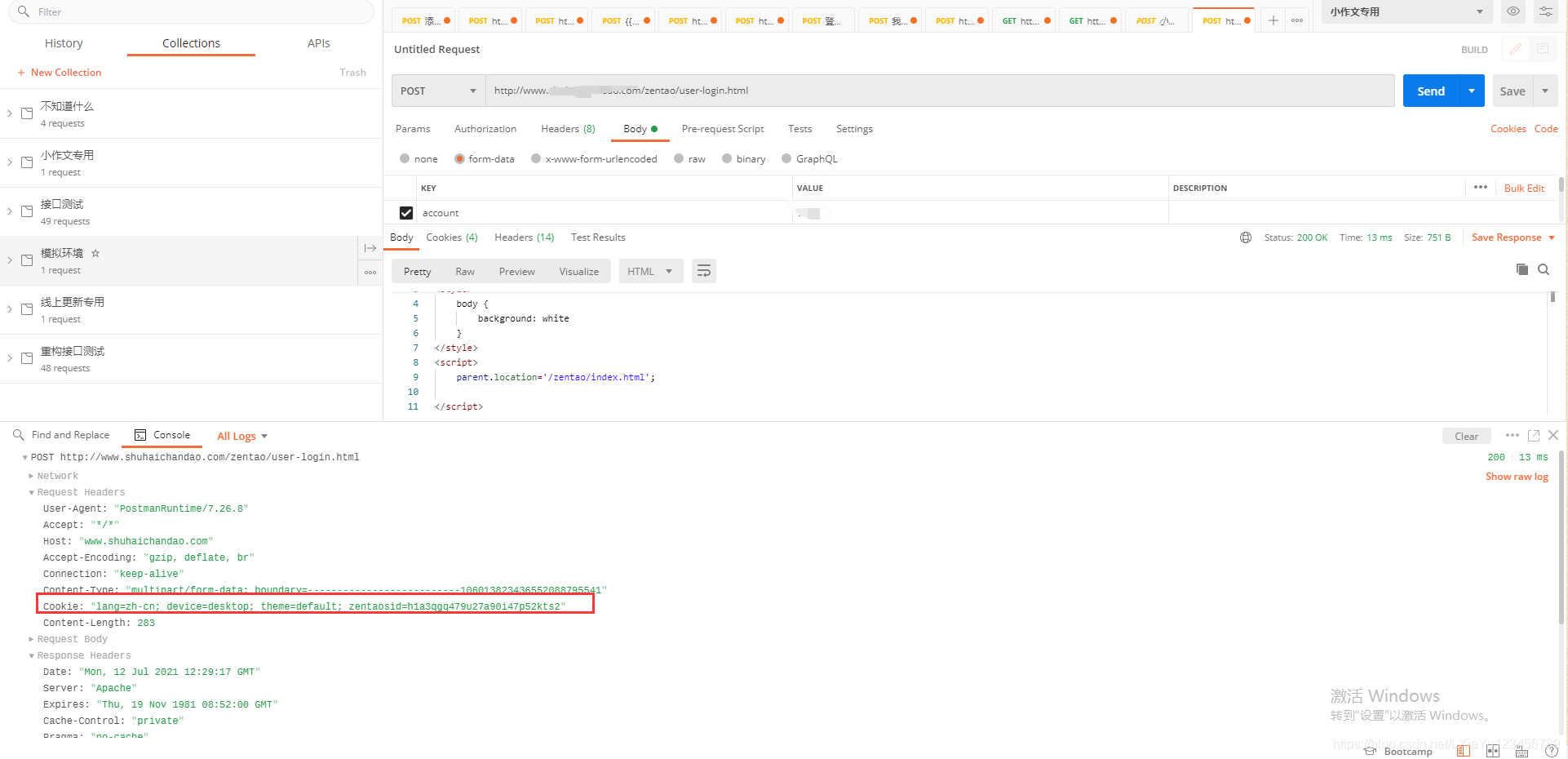
Task: Open the Headers (8) request tab
Action: tap(568, 129)
